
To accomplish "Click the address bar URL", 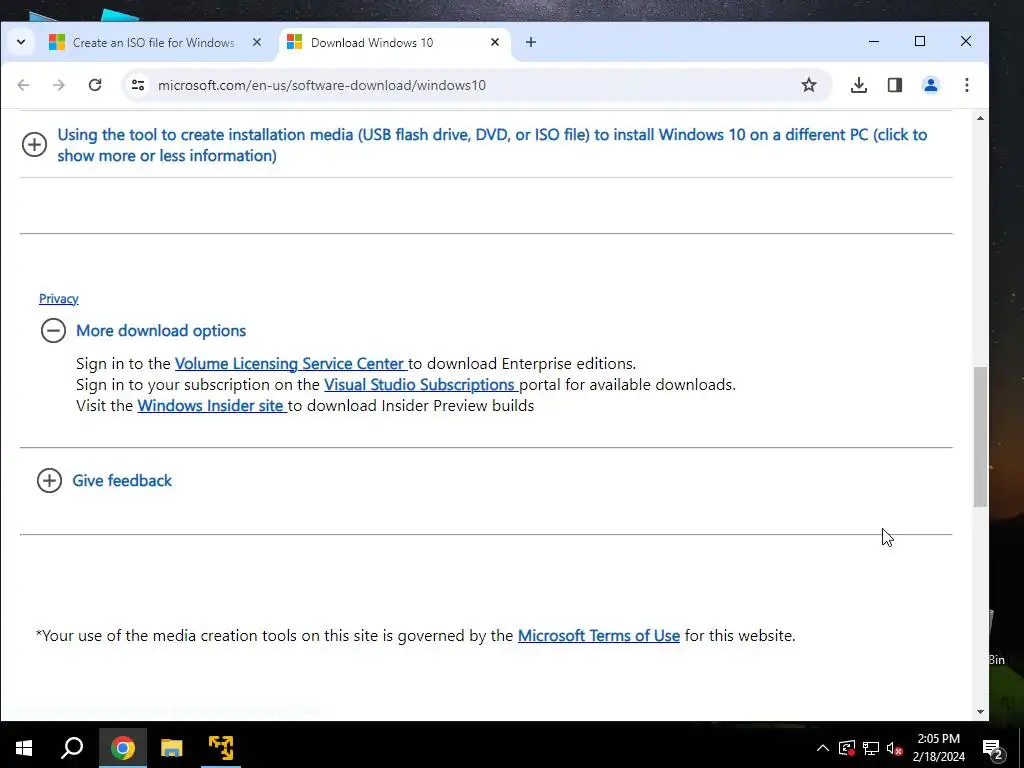I will click(322, 86).
